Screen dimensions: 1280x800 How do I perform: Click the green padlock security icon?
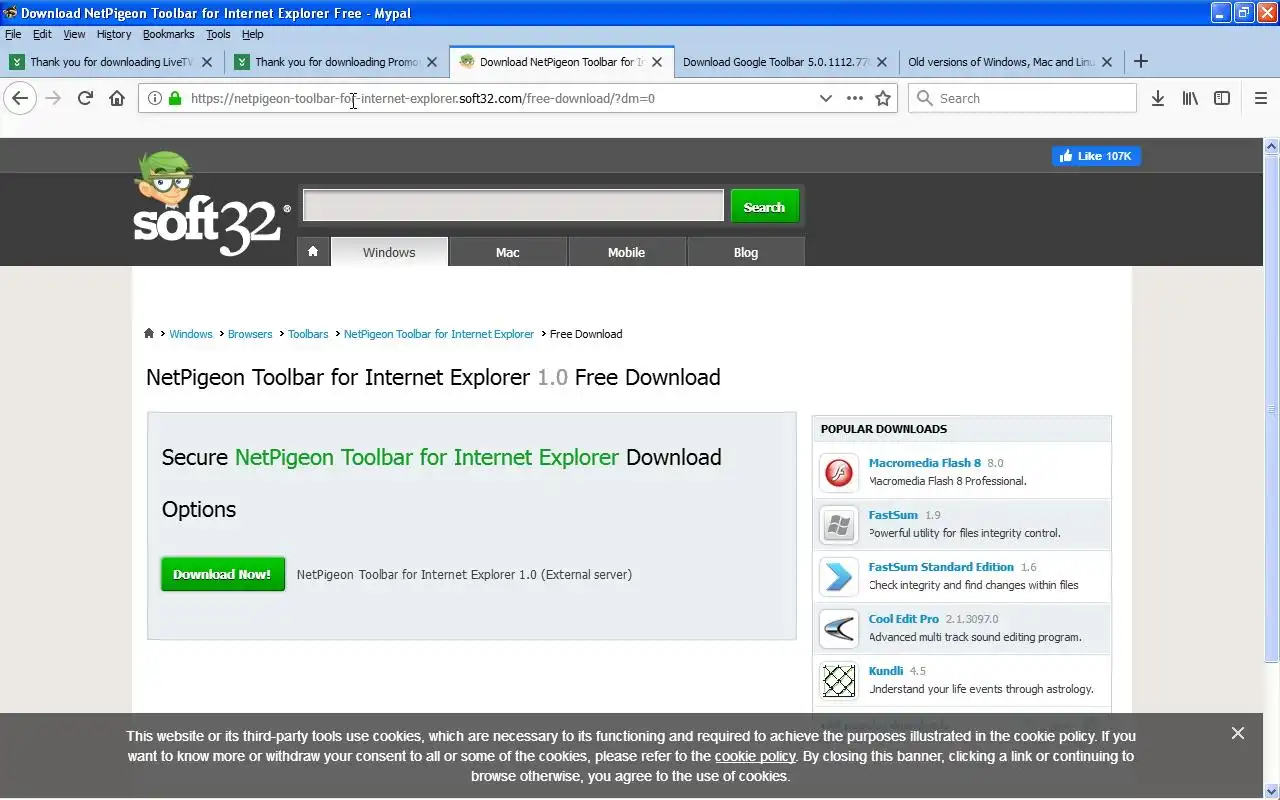(x=175, y=98)
